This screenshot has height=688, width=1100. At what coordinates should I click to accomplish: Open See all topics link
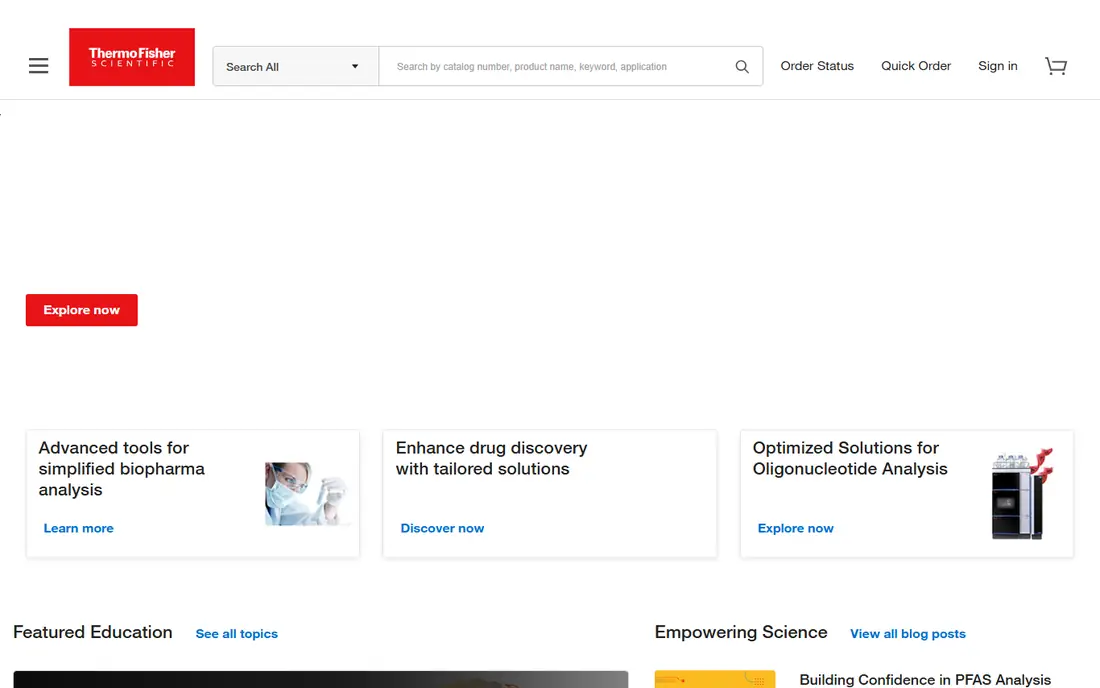(x=236, y=633)
